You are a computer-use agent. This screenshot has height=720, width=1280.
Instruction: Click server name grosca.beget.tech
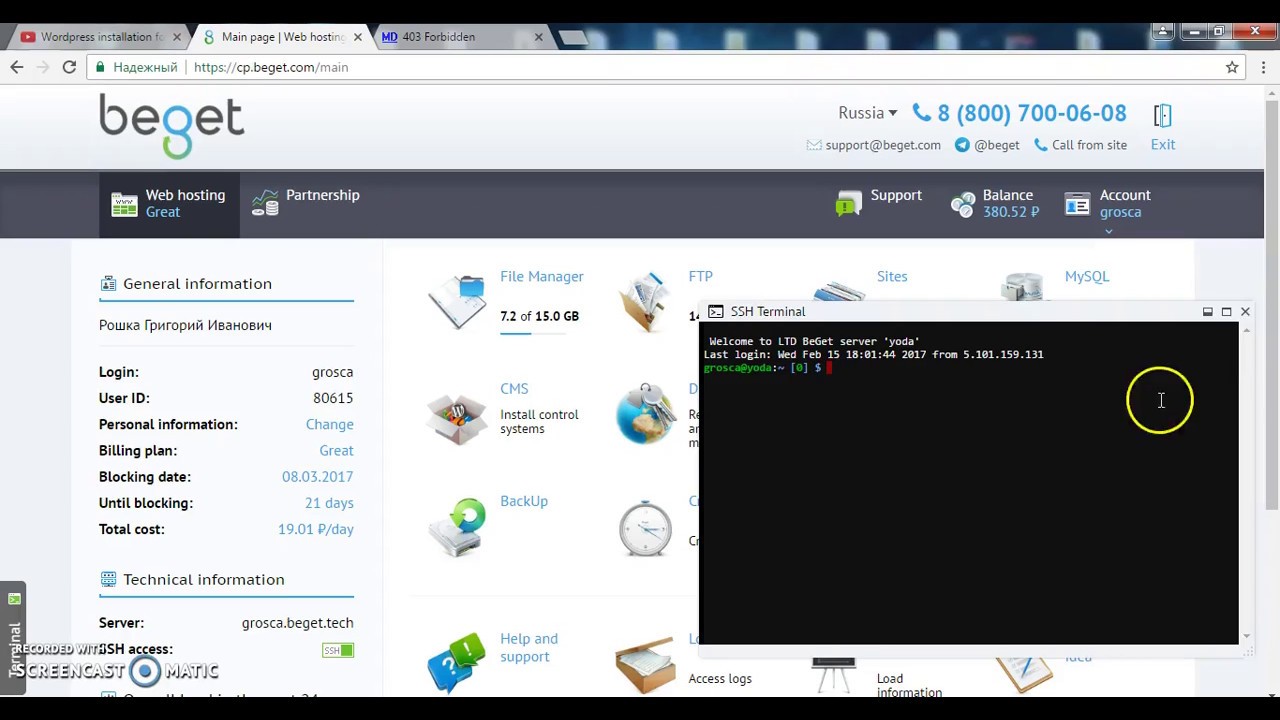(x=297, y=623)
